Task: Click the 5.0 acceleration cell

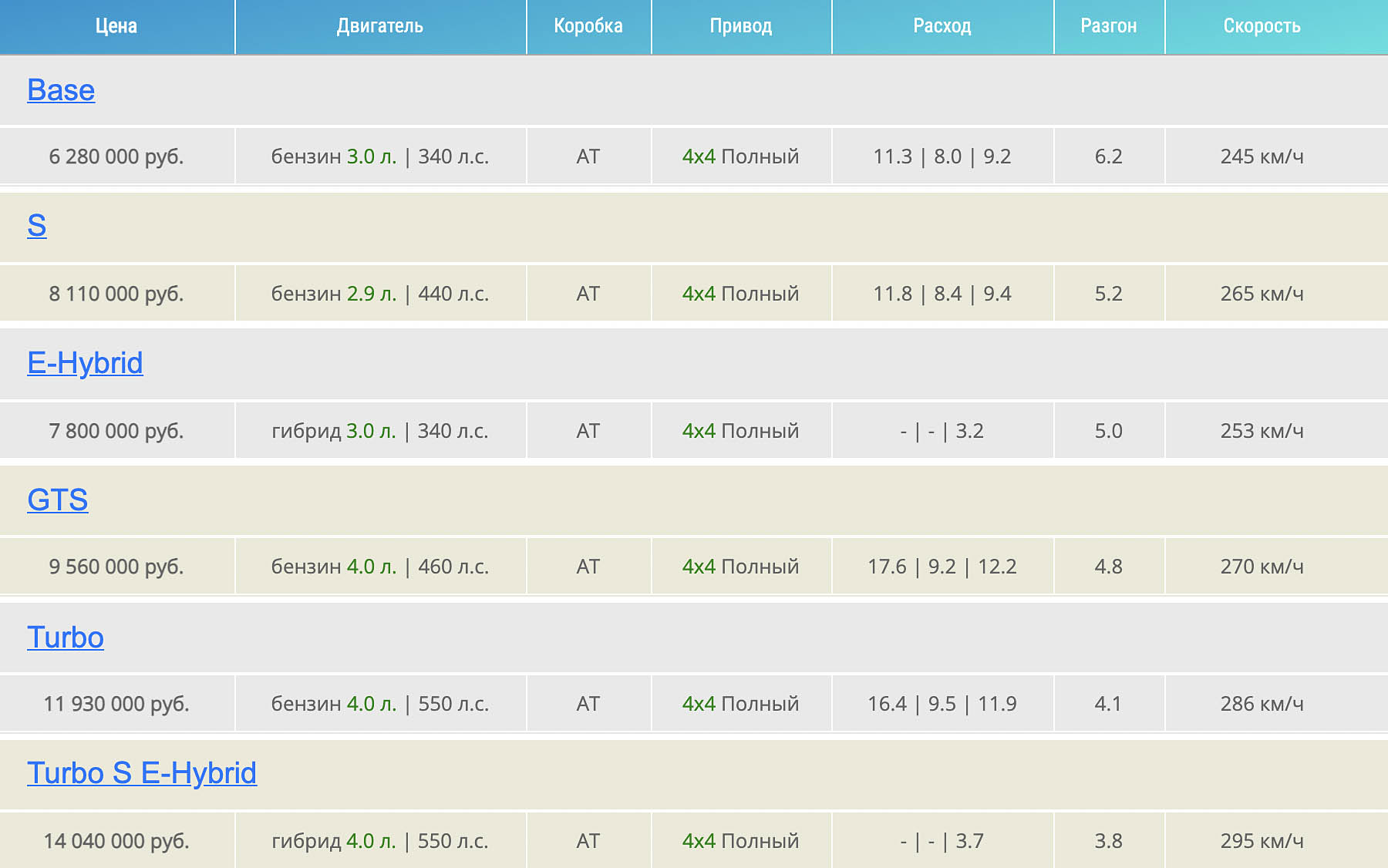Action: click(x=1109, y=431)
